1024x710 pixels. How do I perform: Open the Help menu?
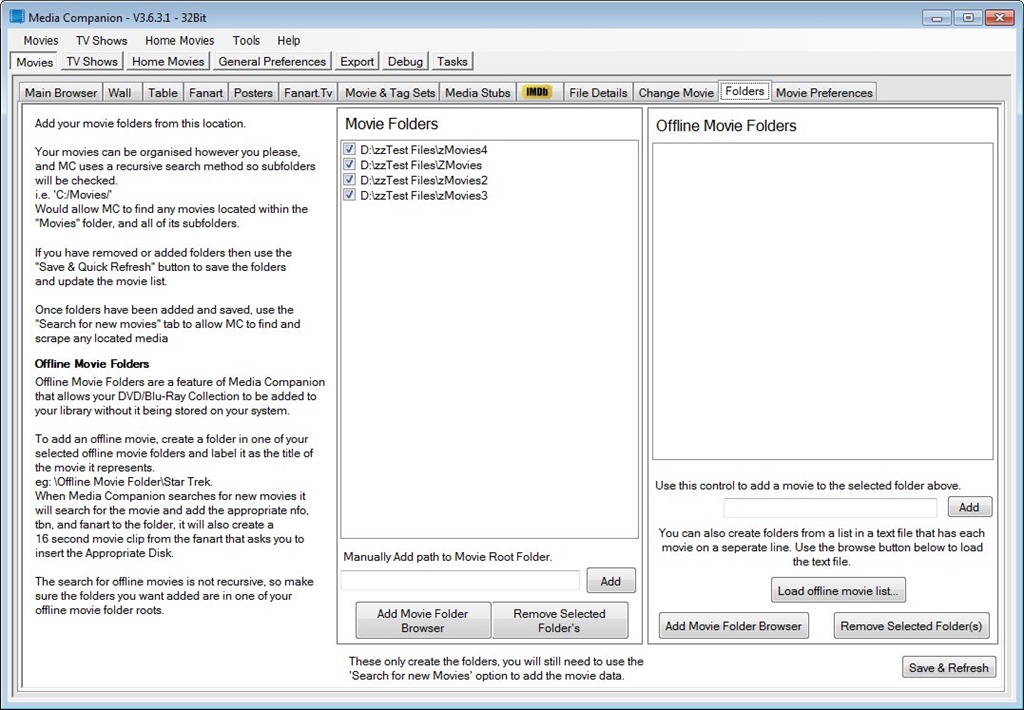click(x=289, y=40)
